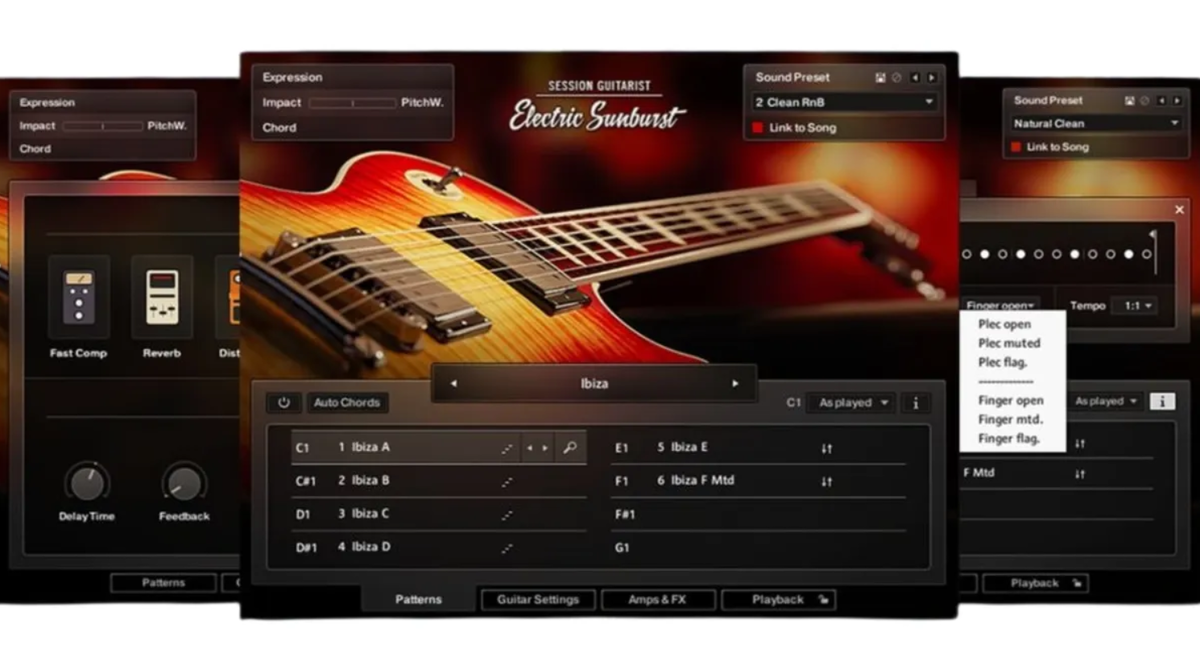Choose Plec muted from the dropdown list
1200x666 pixels.
1009,344
